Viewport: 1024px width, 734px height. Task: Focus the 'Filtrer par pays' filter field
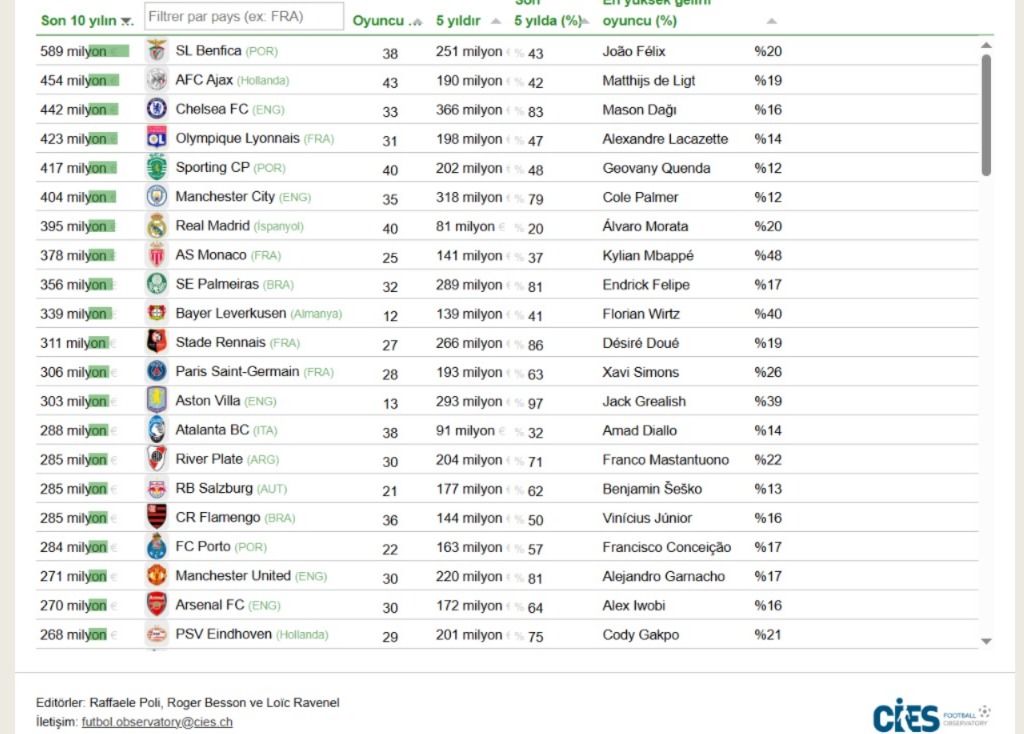pos(243,17)
